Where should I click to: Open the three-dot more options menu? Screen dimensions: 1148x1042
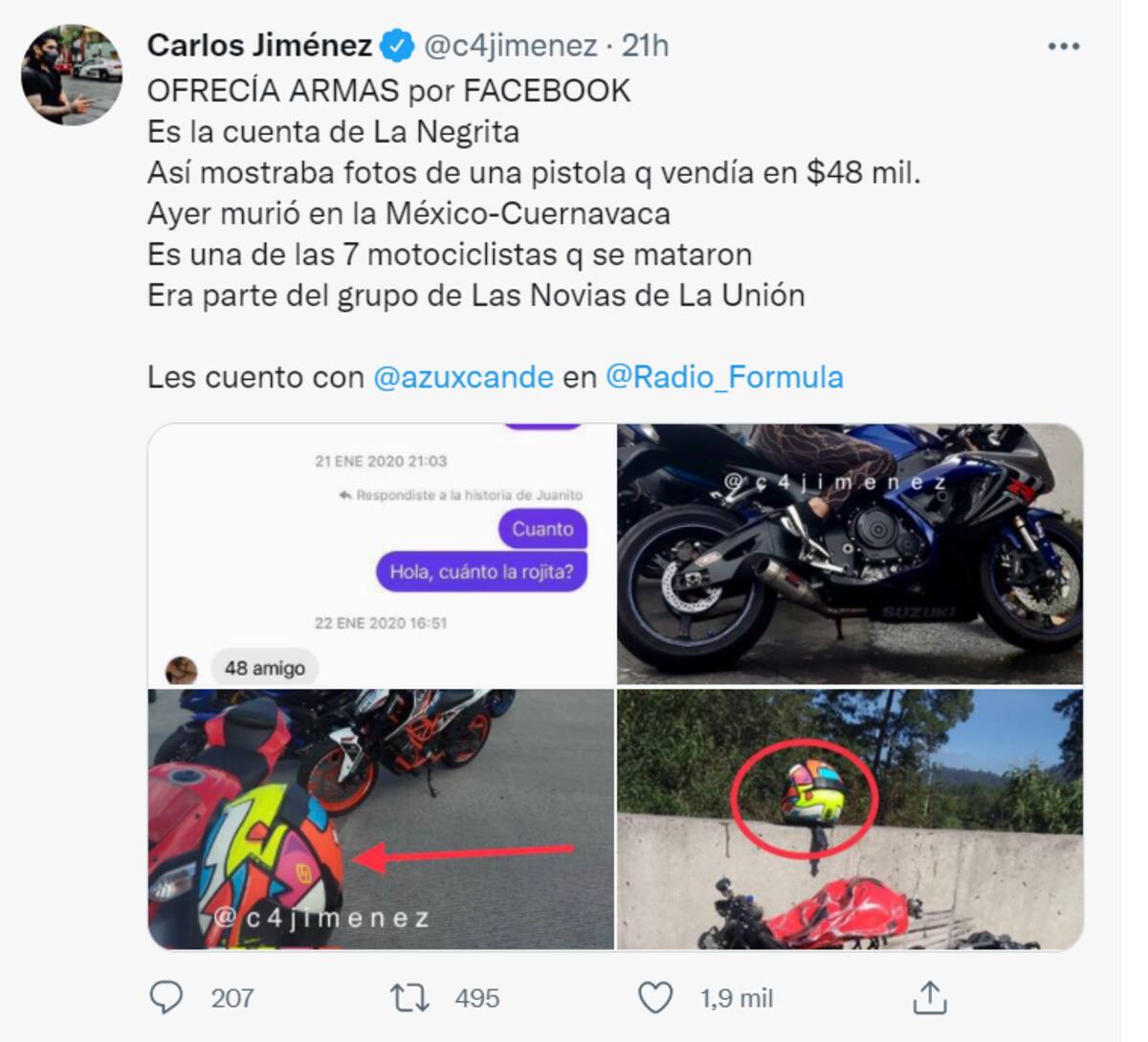click(1064, 46)
